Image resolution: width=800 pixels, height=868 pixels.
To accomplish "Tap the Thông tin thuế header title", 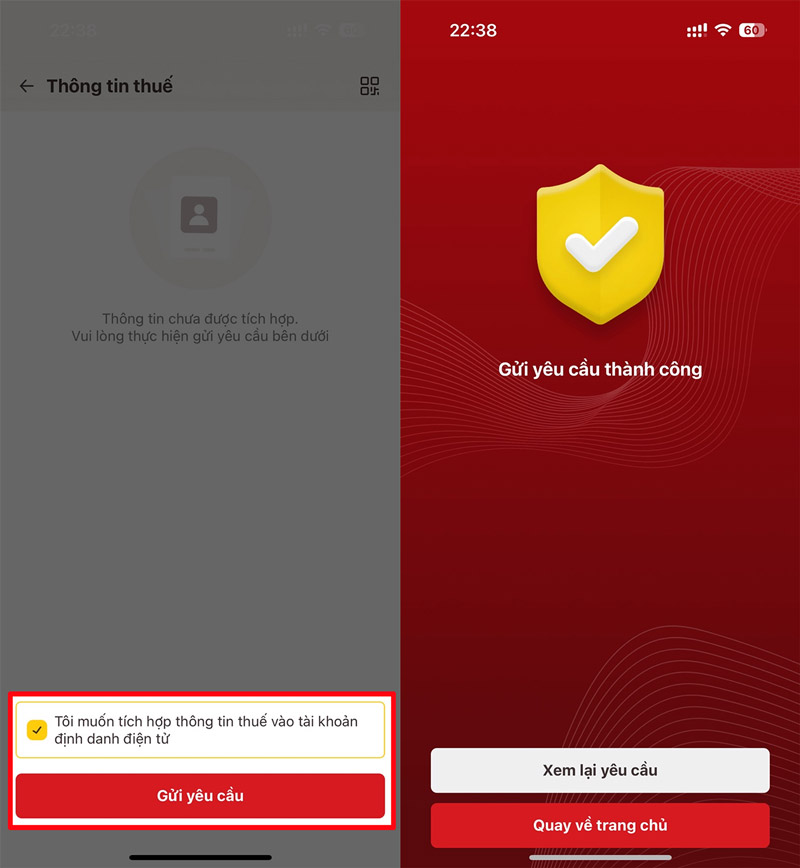I will (x=110, y=86).
